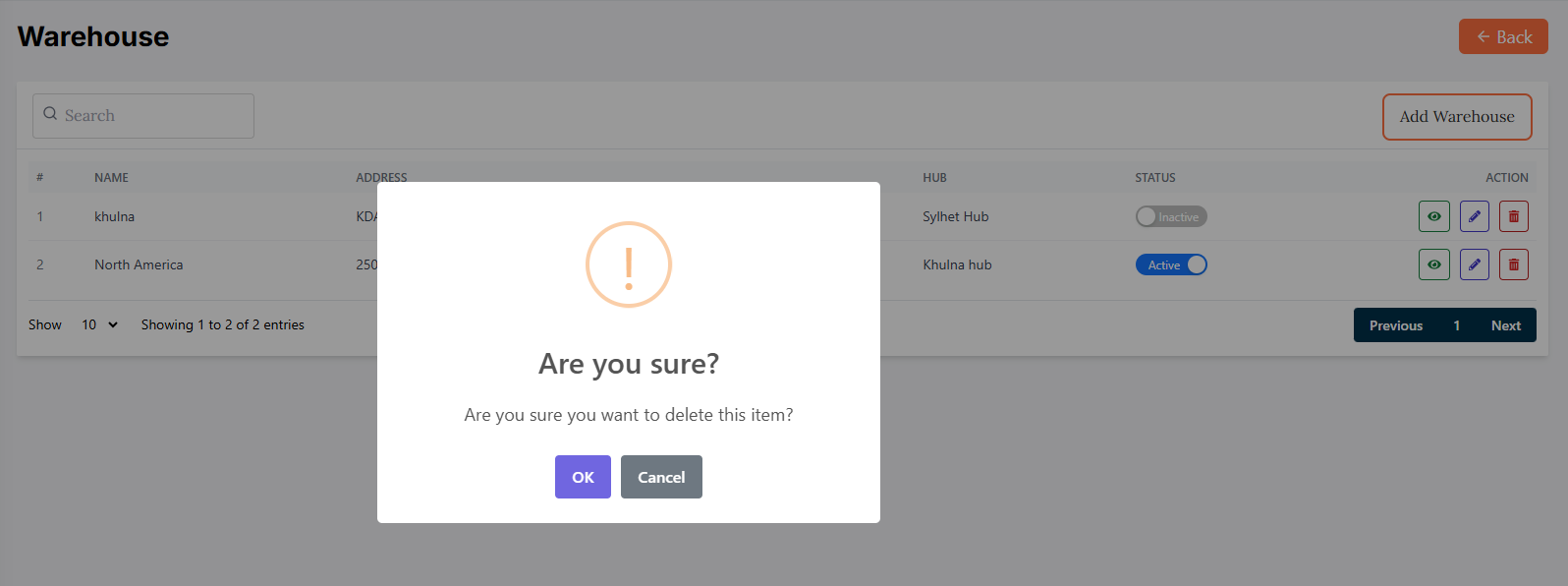Go to the Next page
Image resolution: width=1568 pixels, height=586 pixels.
point(1505,325)
